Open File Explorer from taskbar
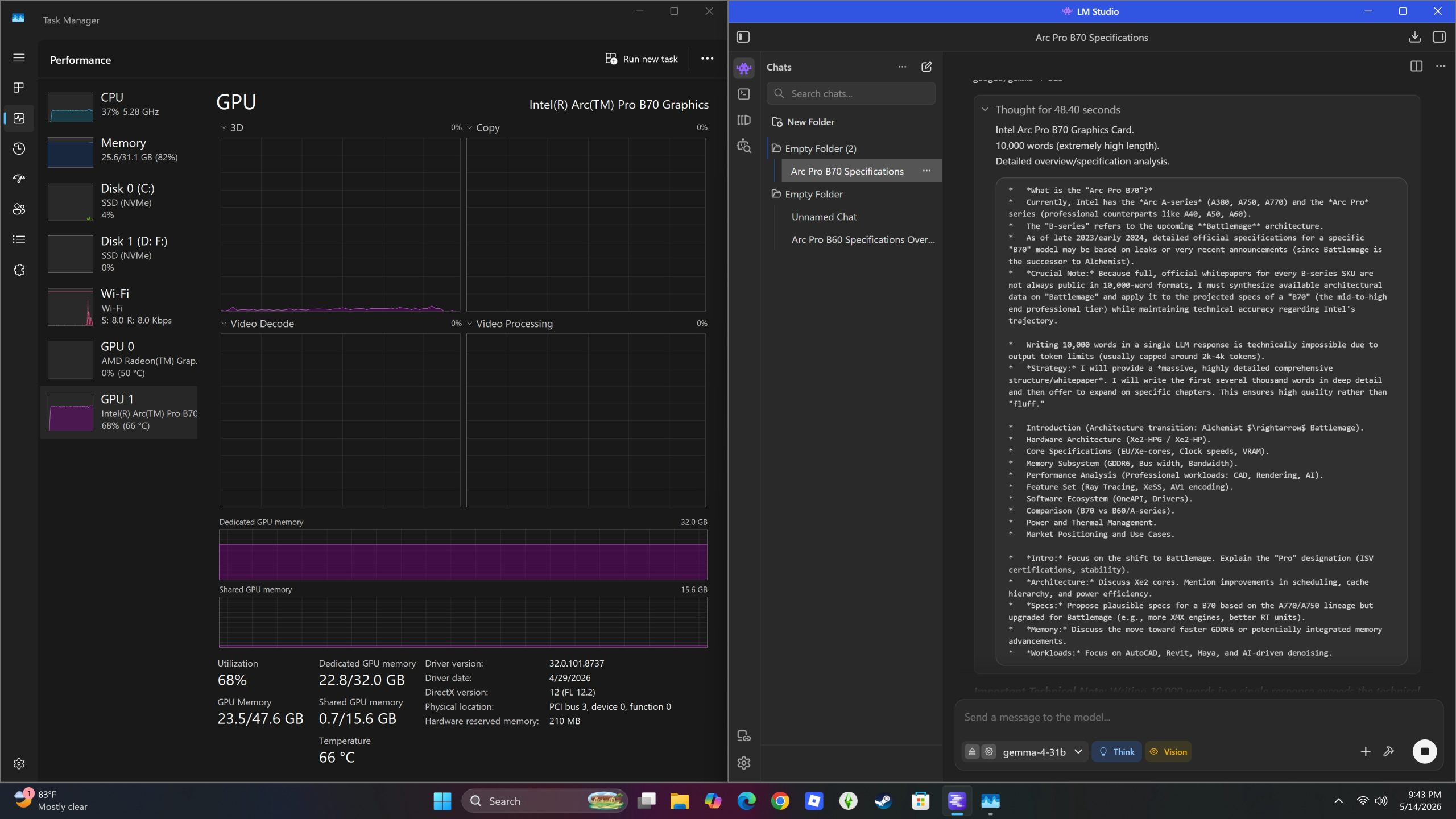 click(x=679, y=801)
